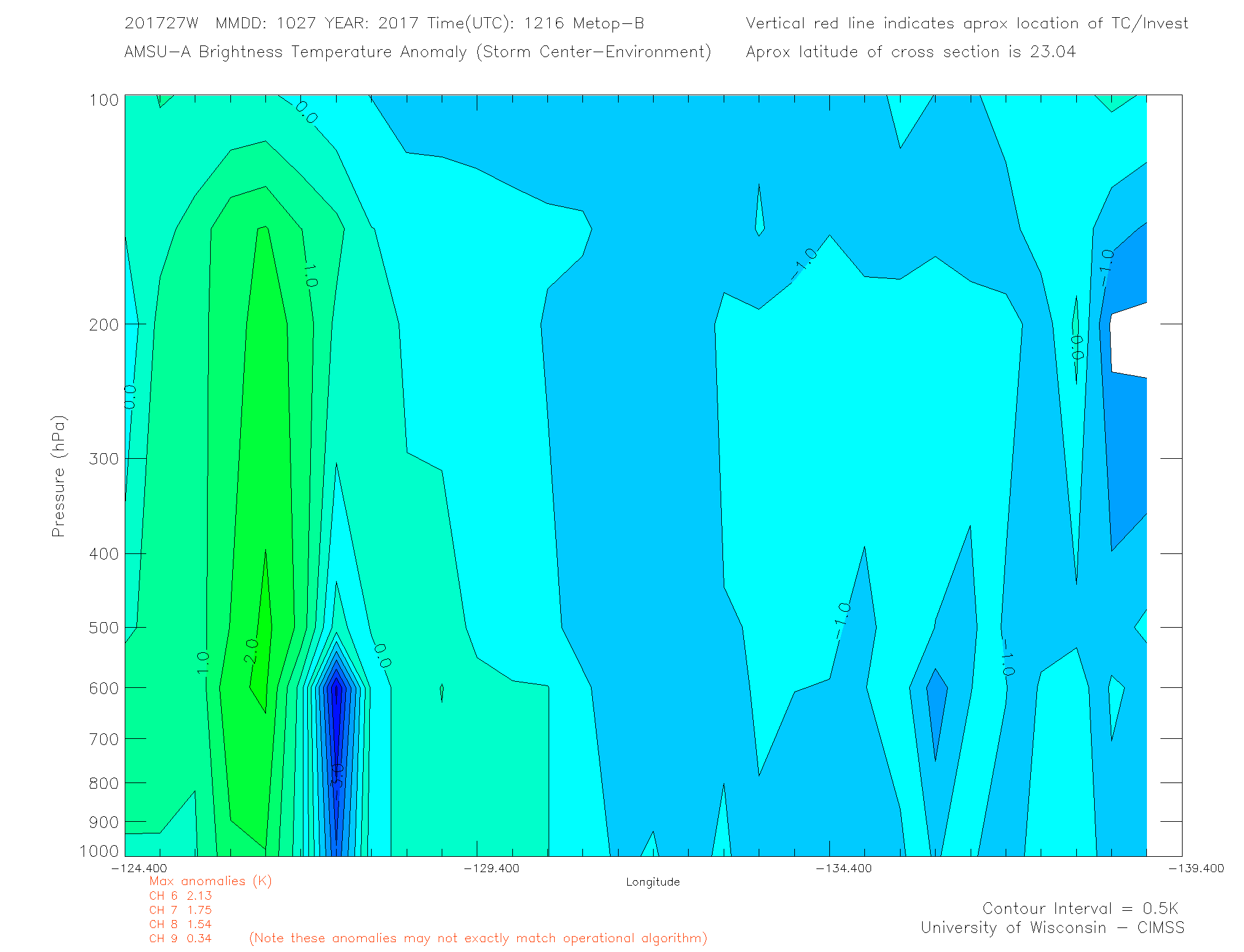Click the 200 pressure tick label

click(103, 324)
